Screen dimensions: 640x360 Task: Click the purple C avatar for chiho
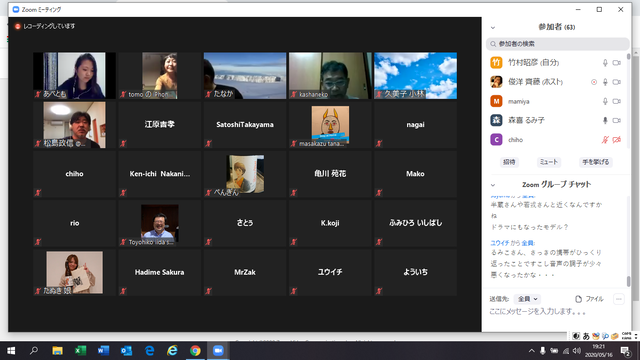pyautogui.click(x=496, y=140)
